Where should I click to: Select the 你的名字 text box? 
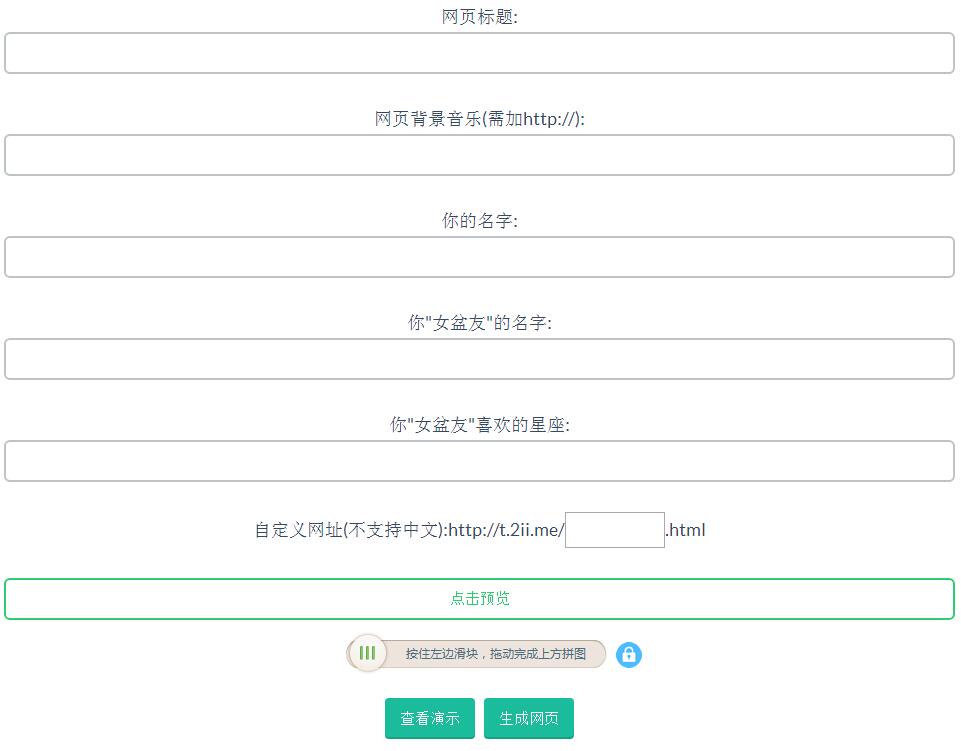[x=479, y=257]
